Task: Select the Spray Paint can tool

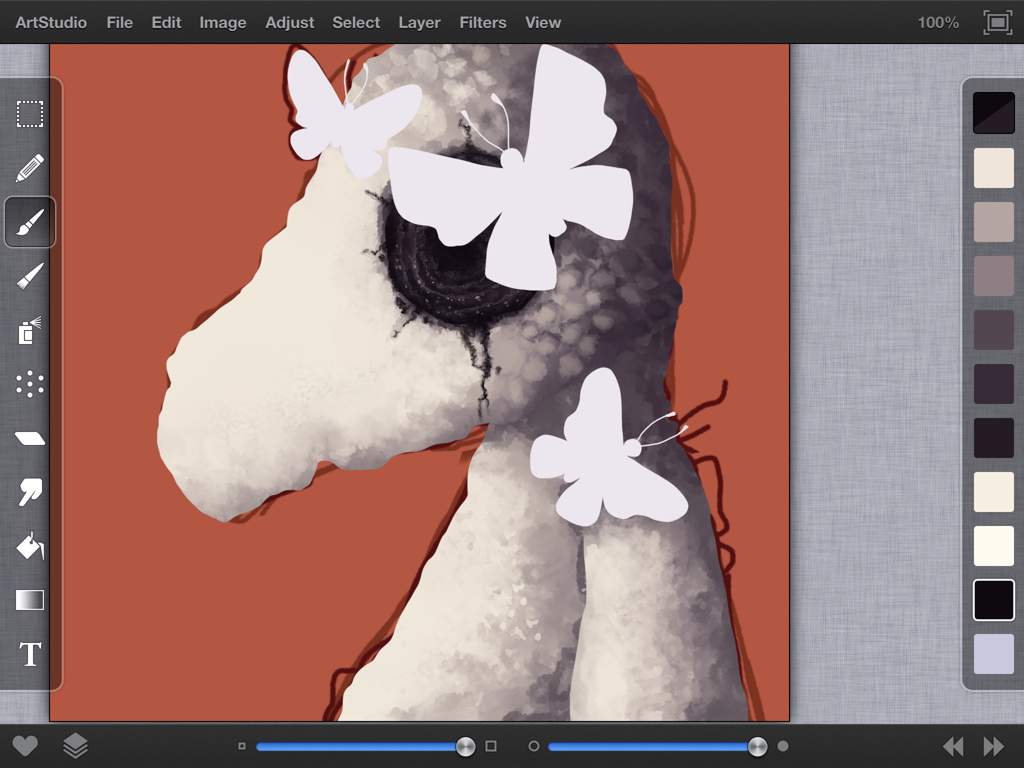Action: pos(30,330)
